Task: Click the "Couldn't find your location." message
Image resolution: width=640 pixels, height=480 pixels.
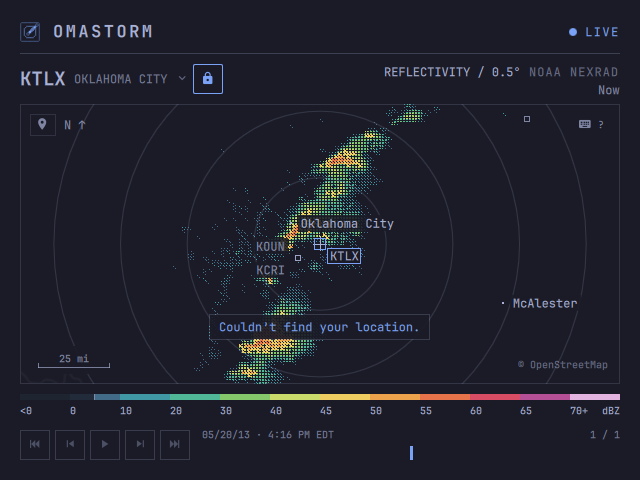Action: tap(319, 327)
